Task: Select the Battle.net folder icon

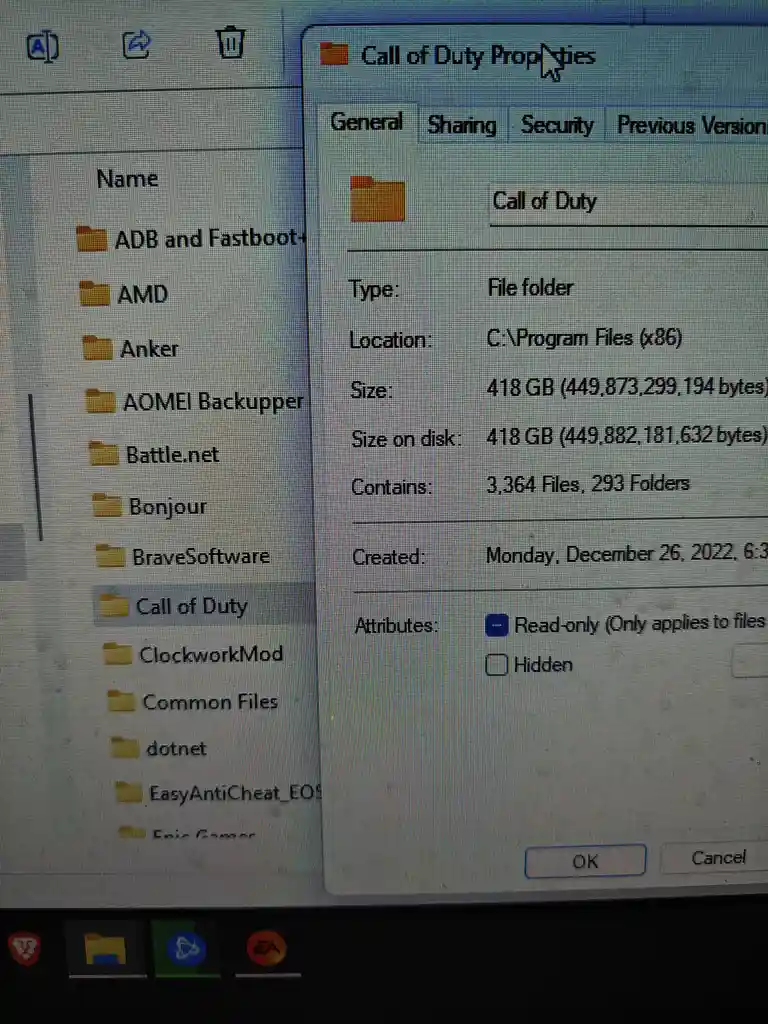Action: (x=104, y=453)
